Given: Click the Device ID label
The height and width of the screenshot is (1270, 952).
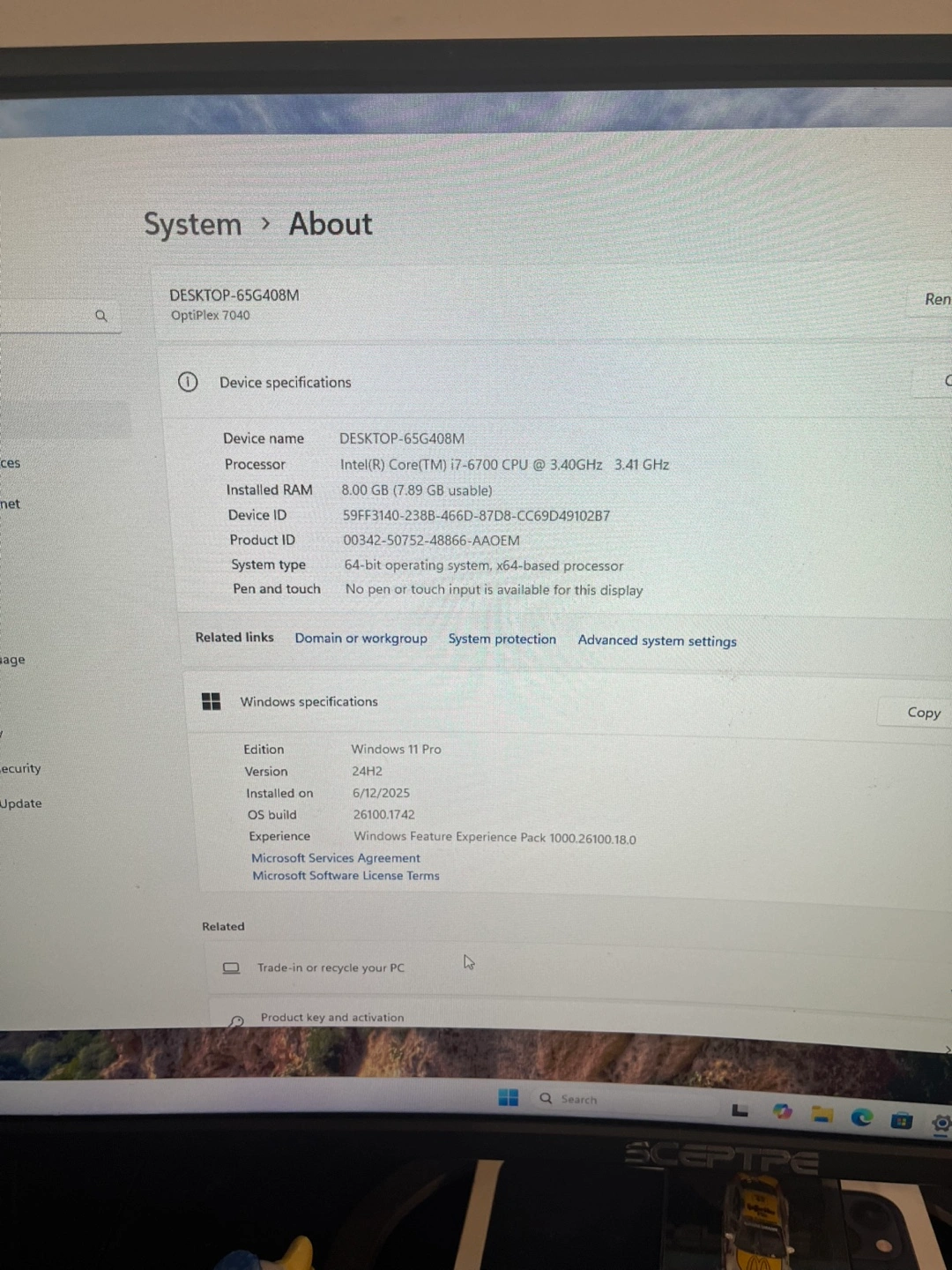Looking at the screenshot, I should (257, 515).
